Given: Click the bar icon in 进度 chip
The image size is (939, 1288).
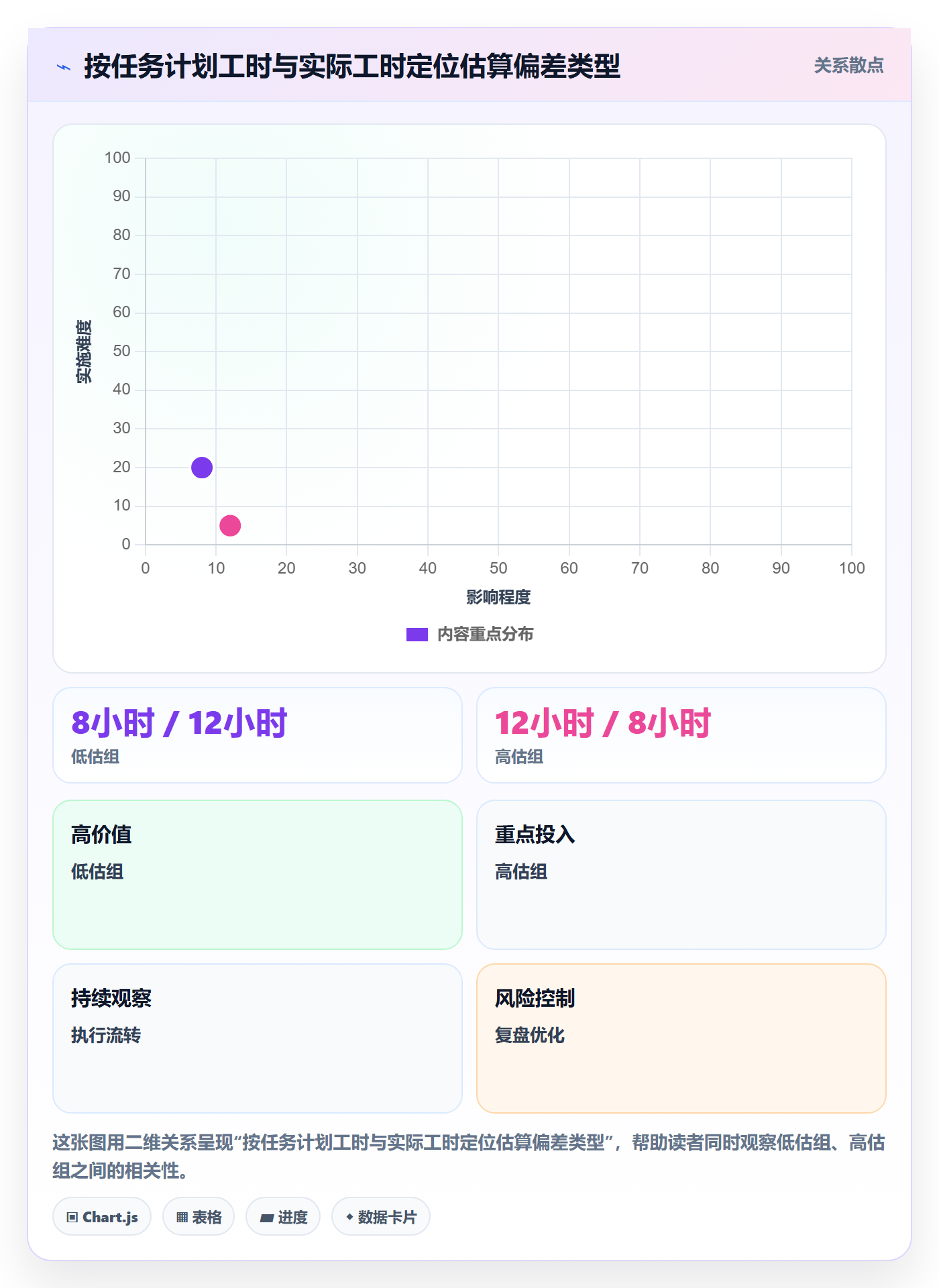Looking at the screenshot, I should coord(267,1218).
